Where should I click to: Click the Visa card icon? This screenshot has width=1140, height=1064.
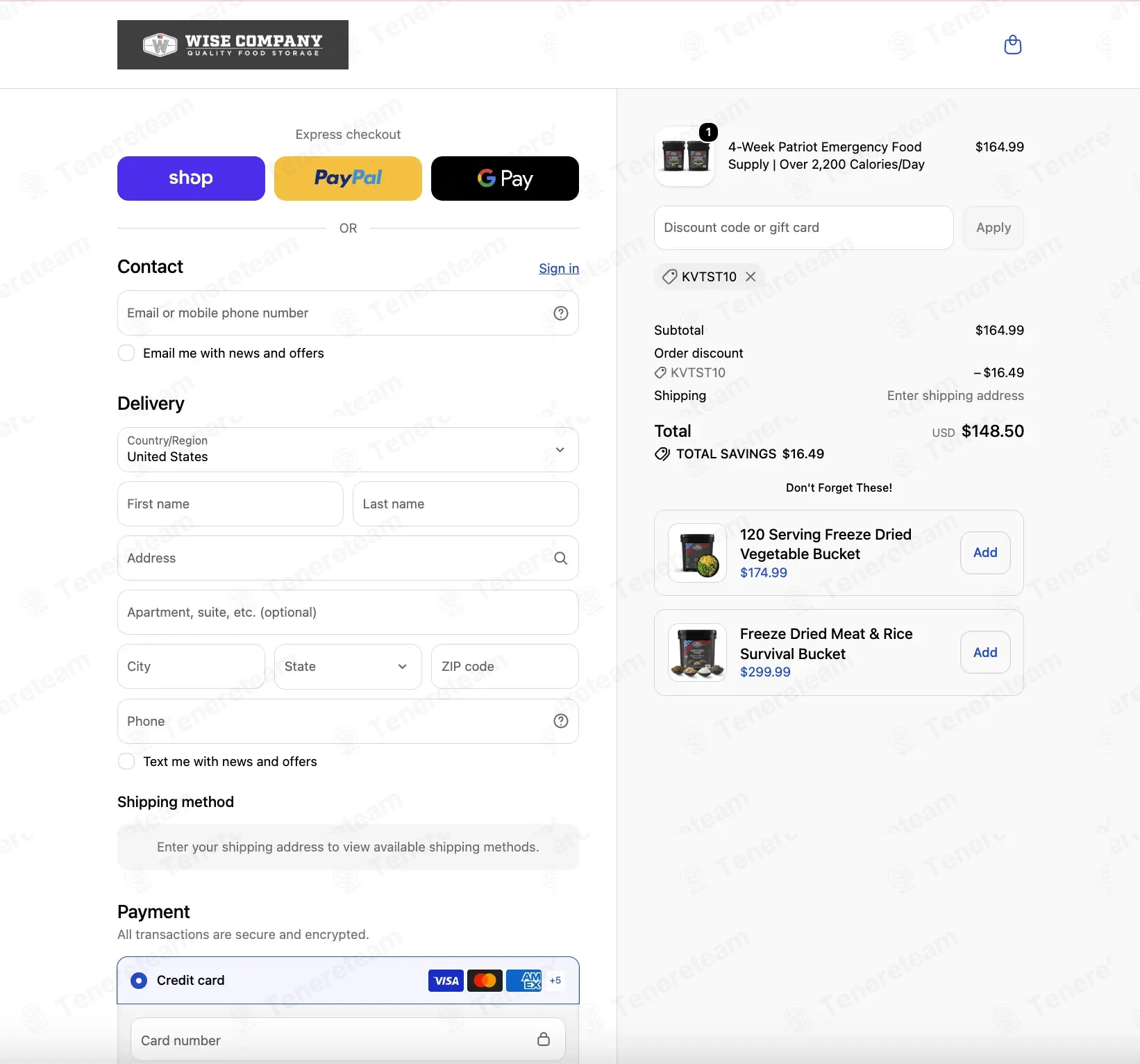click(x=446, y=981)
